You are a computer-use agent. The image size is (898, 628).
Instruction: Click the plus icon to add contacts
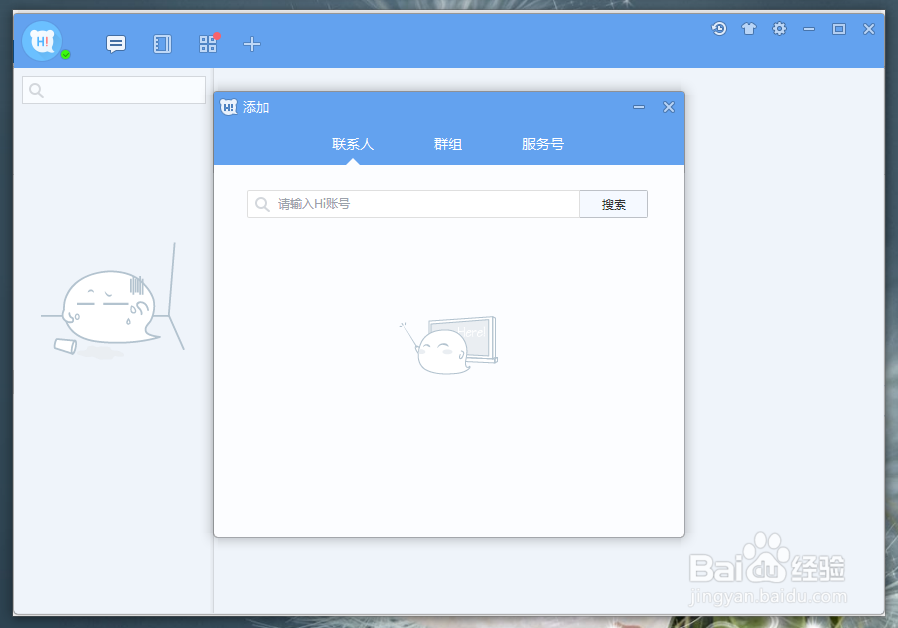(251, 44)
